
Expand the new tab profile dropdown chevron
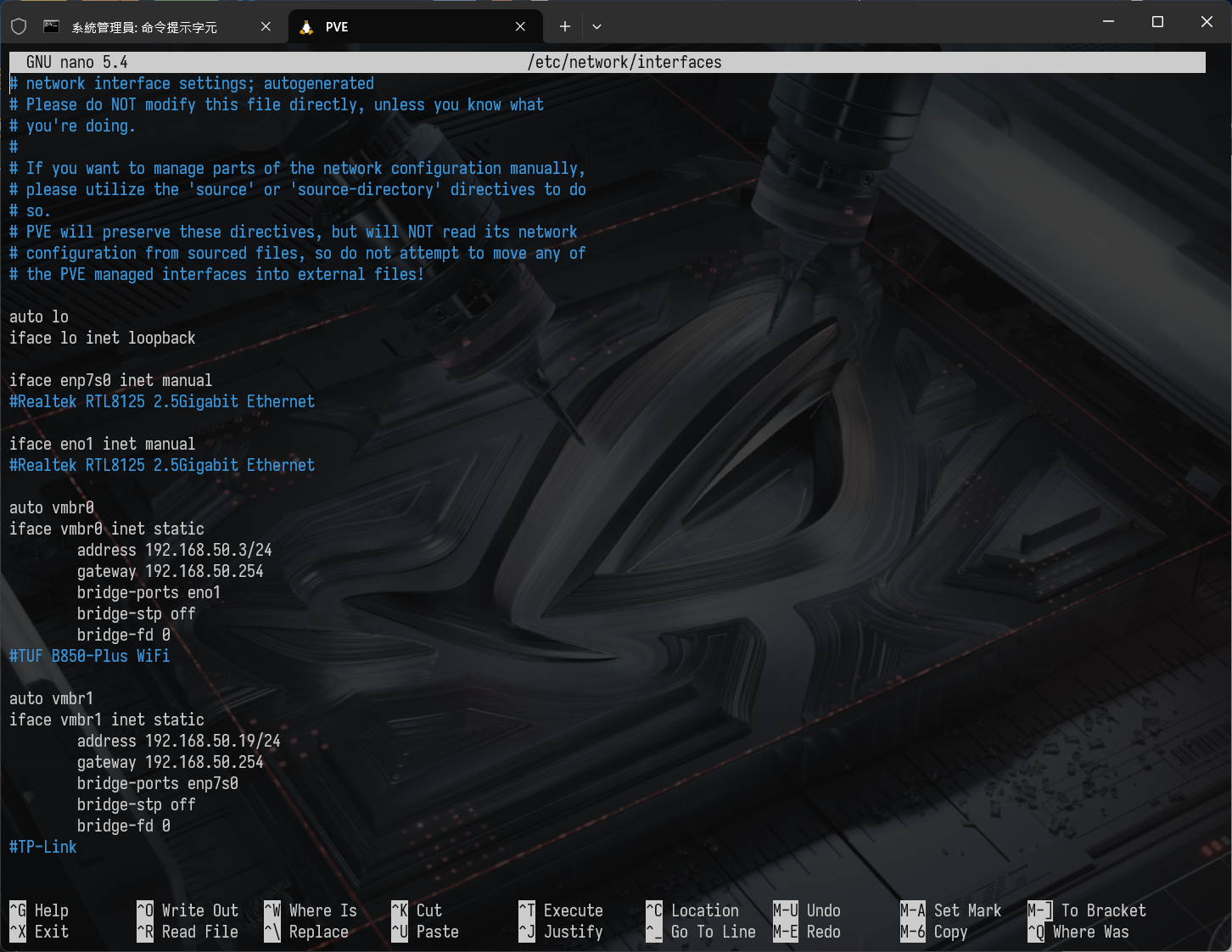pyautogui.click(x=596, y=27)
